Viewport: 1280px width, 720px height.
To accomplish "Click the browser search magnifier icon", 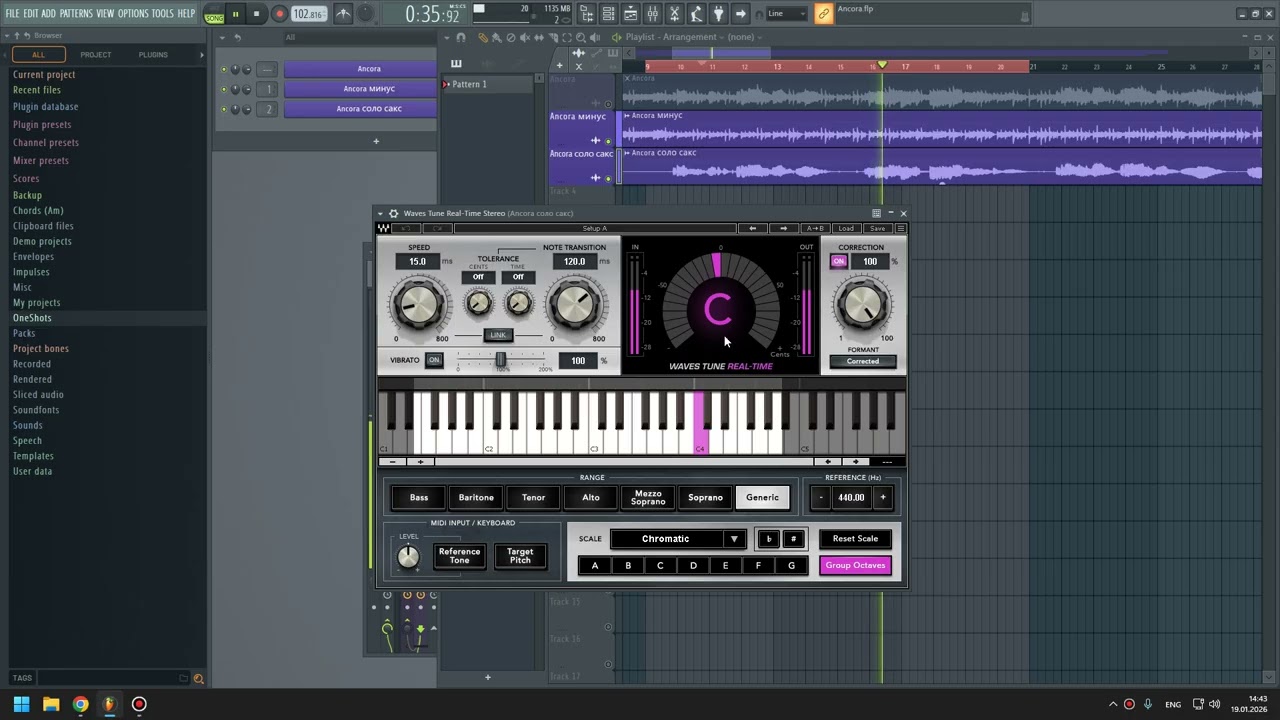I will click(x=198, y=679).
